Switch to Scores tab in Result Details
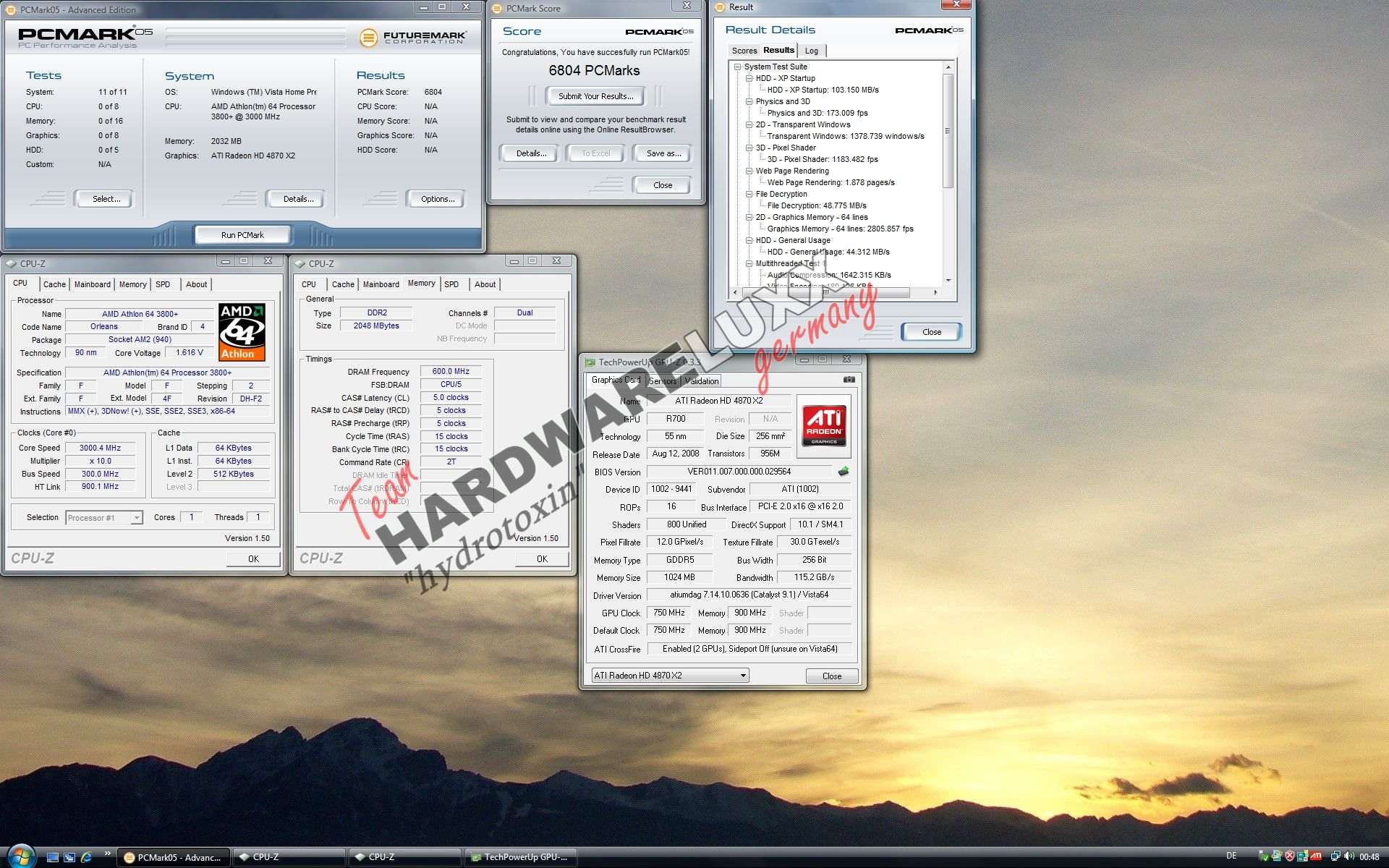The width and height of the screenshot is (1389, 868). tap(744, 51)
